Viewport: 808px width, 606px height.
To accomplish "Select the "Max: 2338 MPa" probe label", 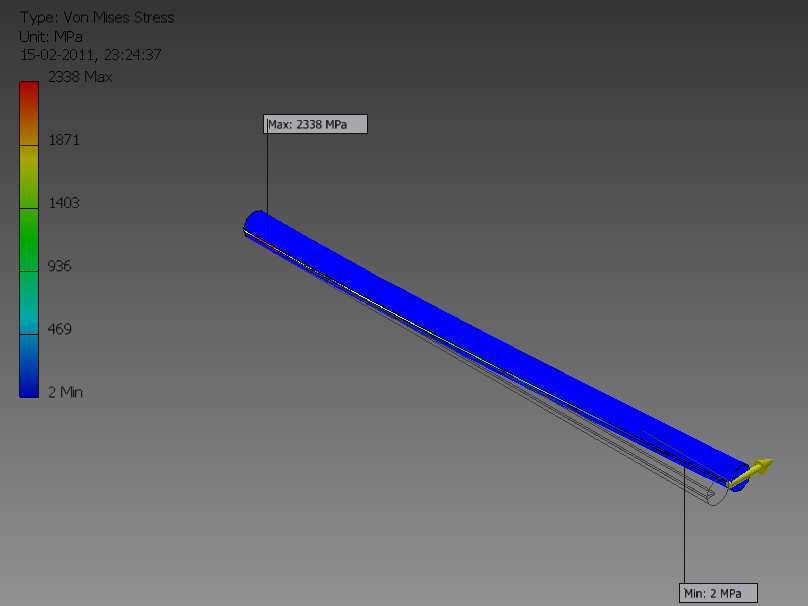I will [315, 124].
